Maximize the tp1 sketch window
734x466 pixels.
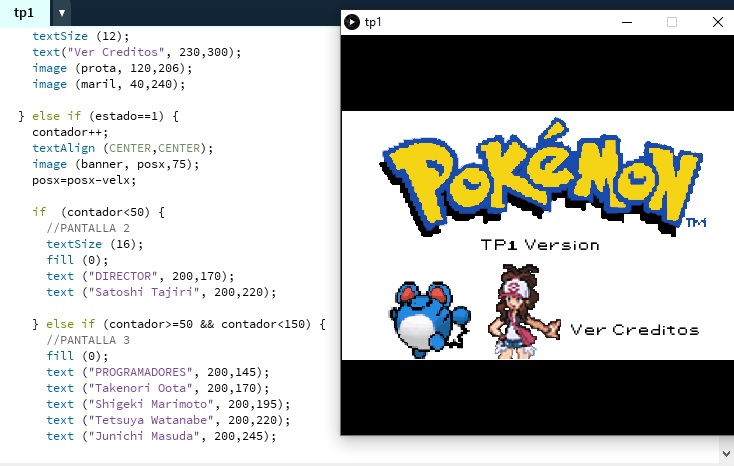click(x=672, y=22)
